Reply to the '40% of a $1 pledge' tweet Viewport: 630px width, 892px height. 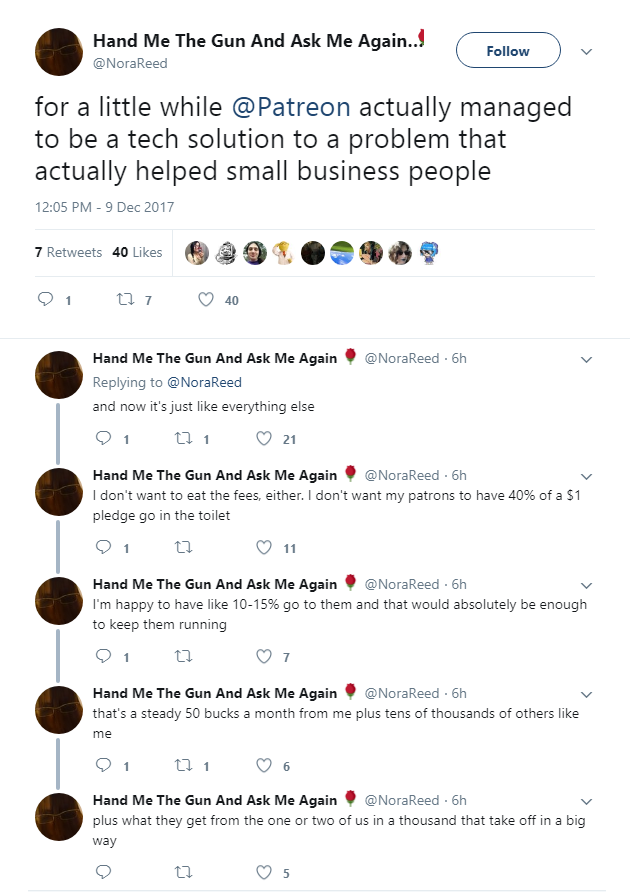[x=103, y=547]
